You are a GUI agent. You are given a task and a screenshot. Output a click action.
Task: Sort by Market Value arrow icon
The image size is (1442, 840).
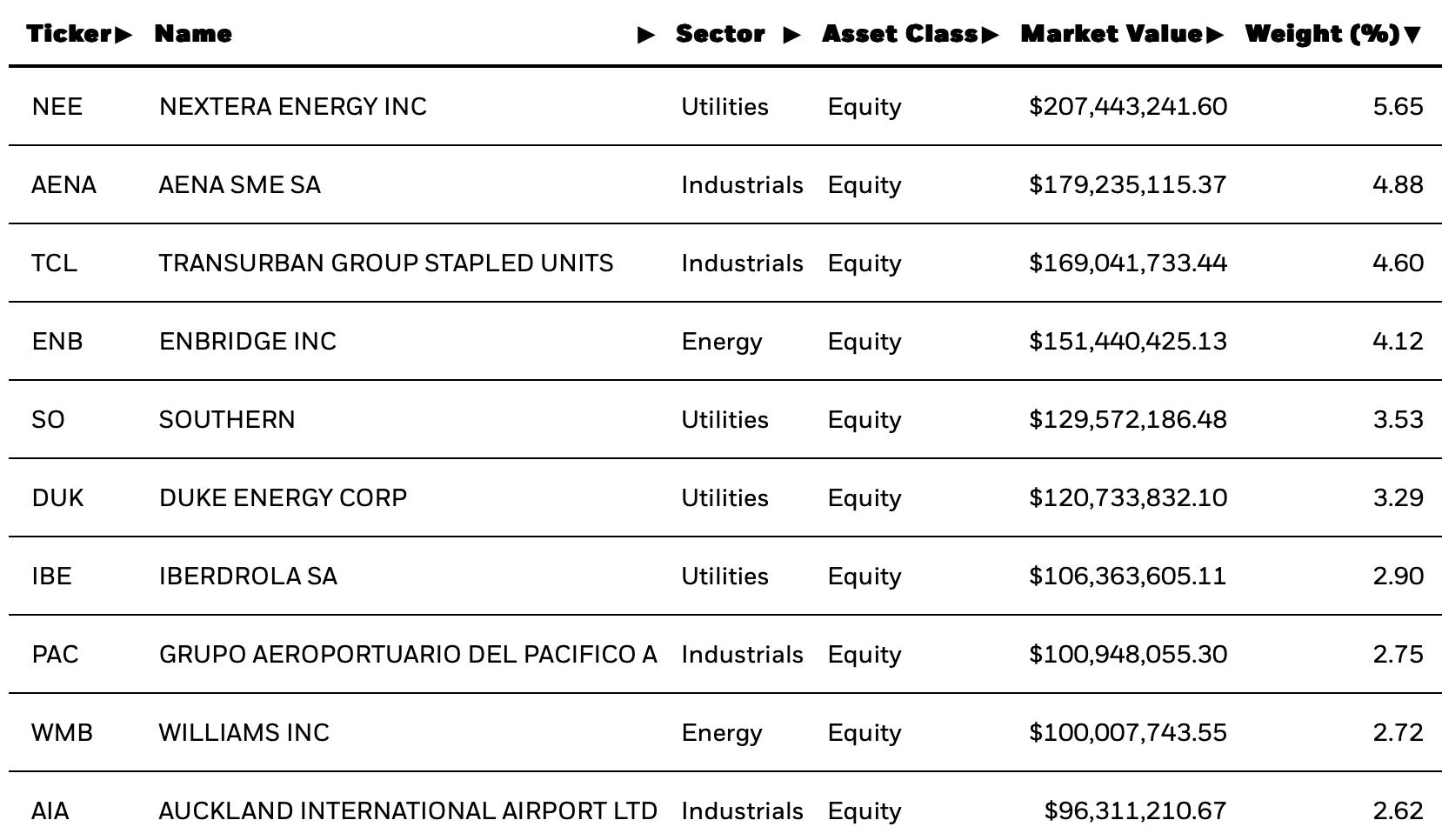1215,35
